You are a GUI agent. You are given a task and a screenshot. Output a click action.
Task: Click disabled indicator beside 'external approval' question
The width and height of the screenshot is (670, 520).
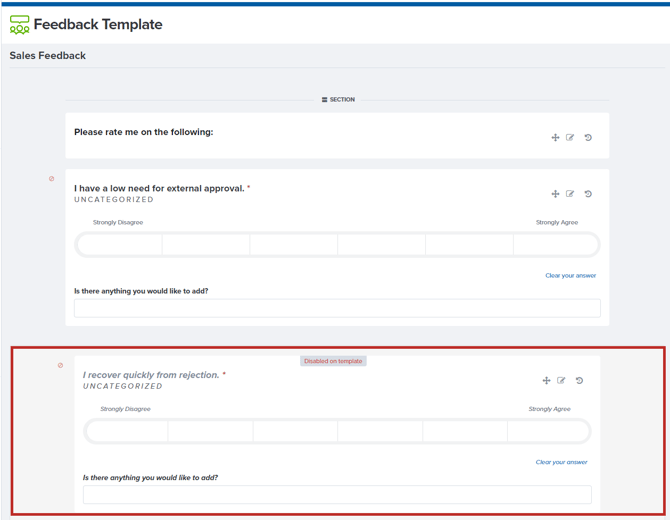[x=52, y=179]
